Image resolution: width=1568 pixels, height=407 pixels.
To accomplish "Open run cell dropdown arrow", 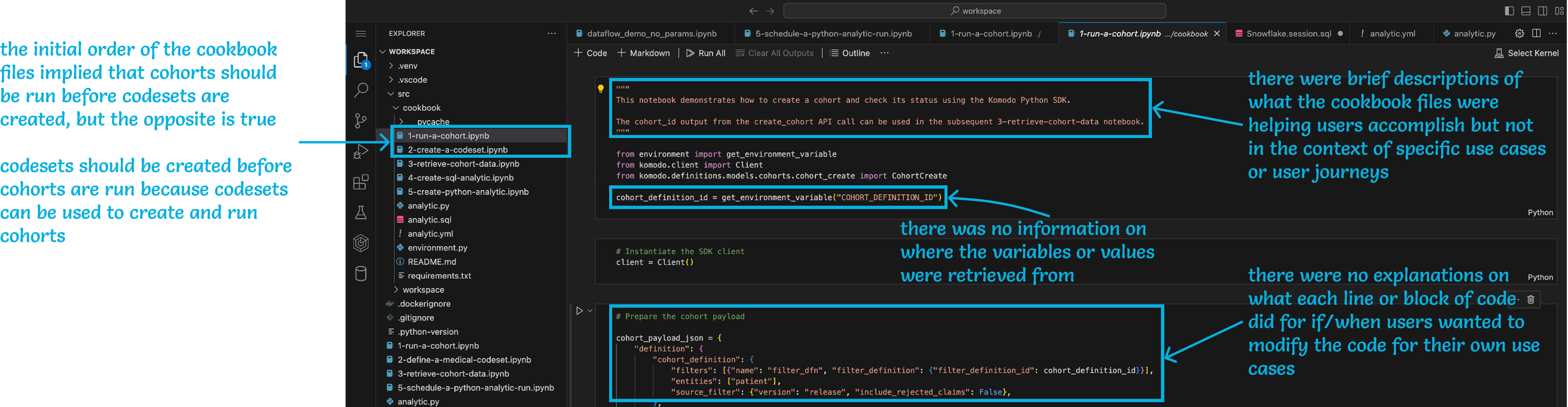I will click(x=590, y=311).
